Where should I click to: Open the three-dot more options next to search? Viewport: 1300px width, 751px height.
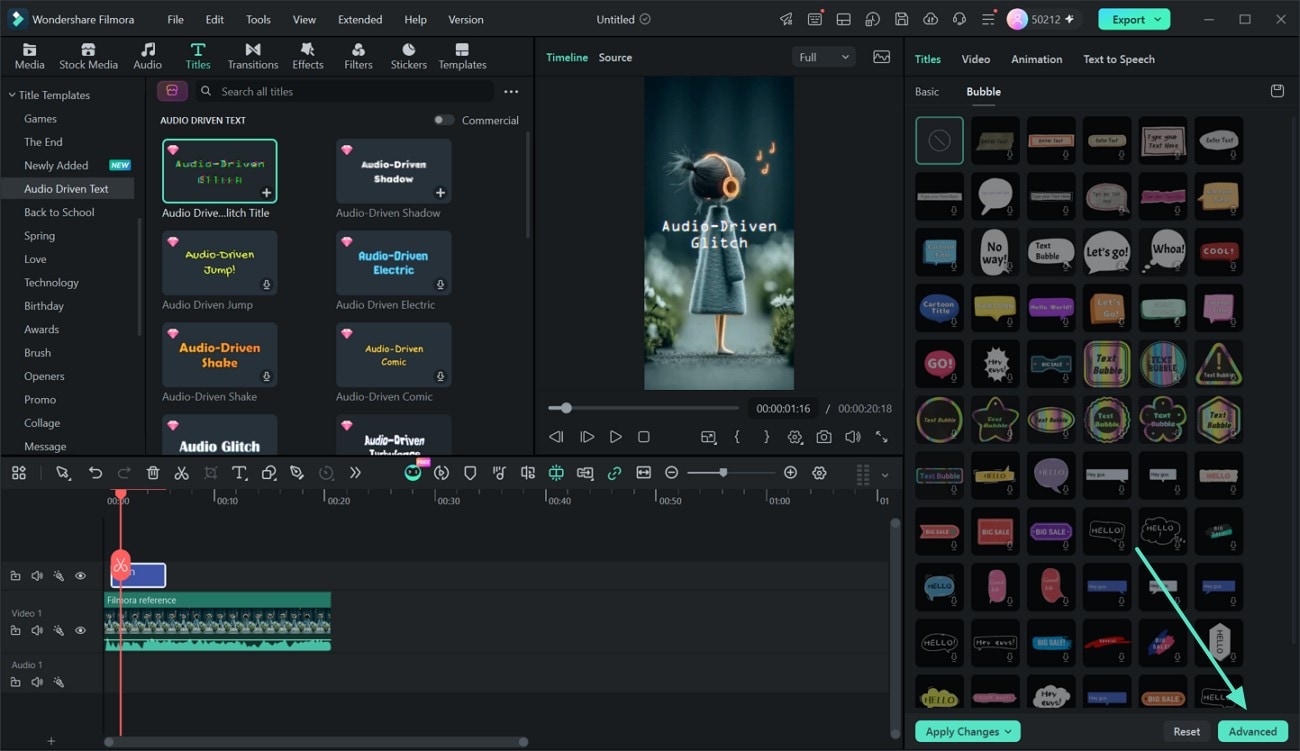pyautogui.click(x=511, y=91)
